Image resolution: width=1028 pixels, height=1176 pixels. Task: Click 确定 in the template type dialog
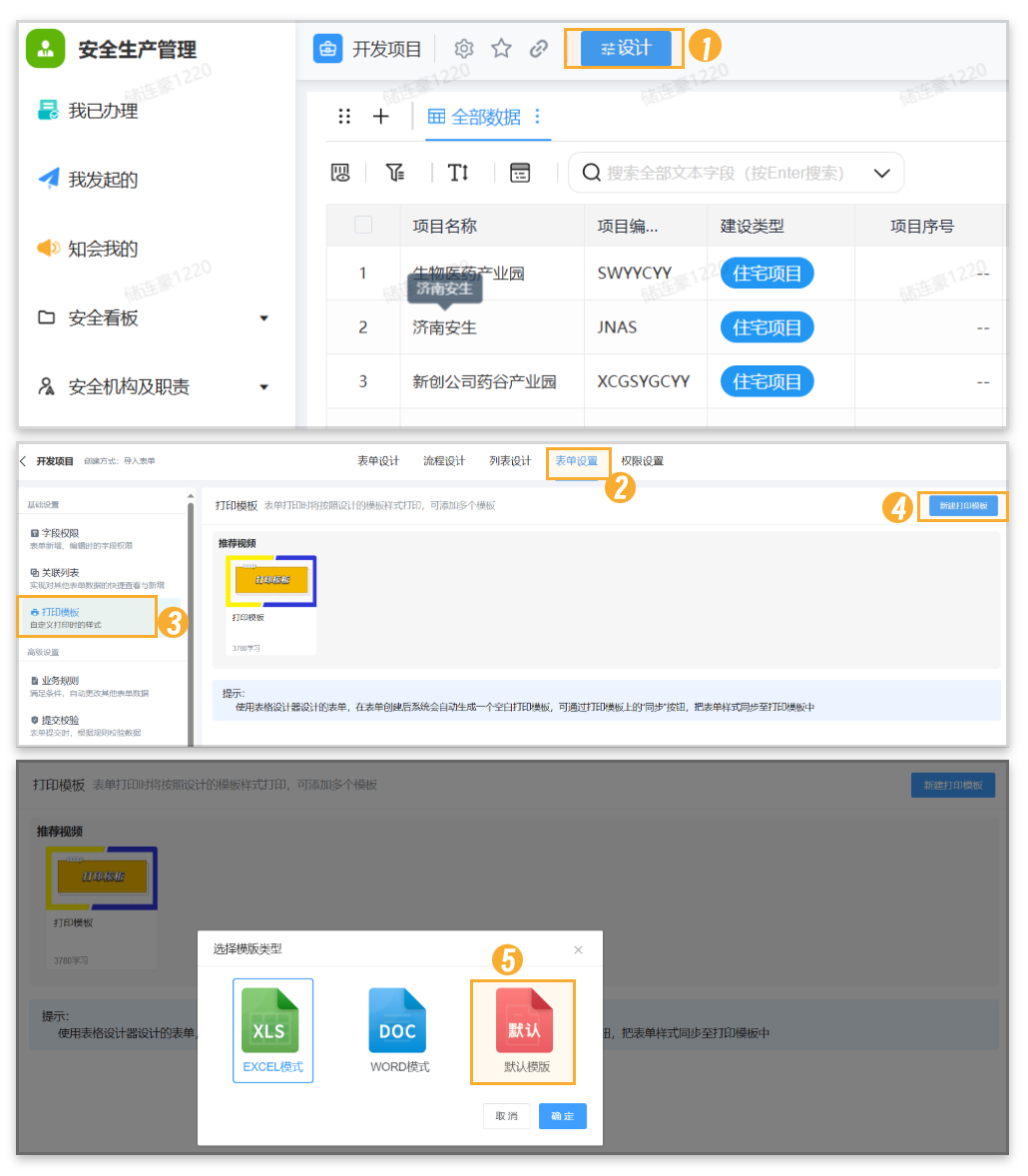point(563,1115)
